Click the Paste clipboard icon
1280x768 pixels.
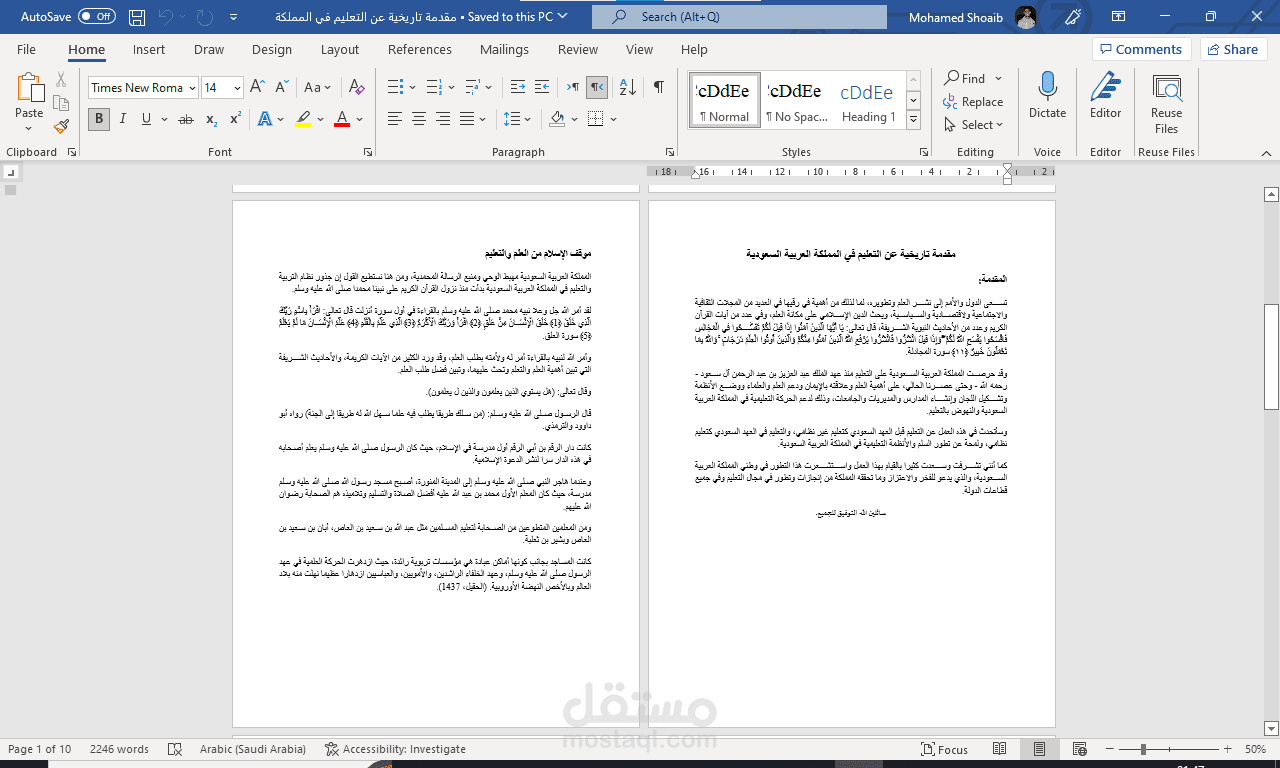pos(29,88)
